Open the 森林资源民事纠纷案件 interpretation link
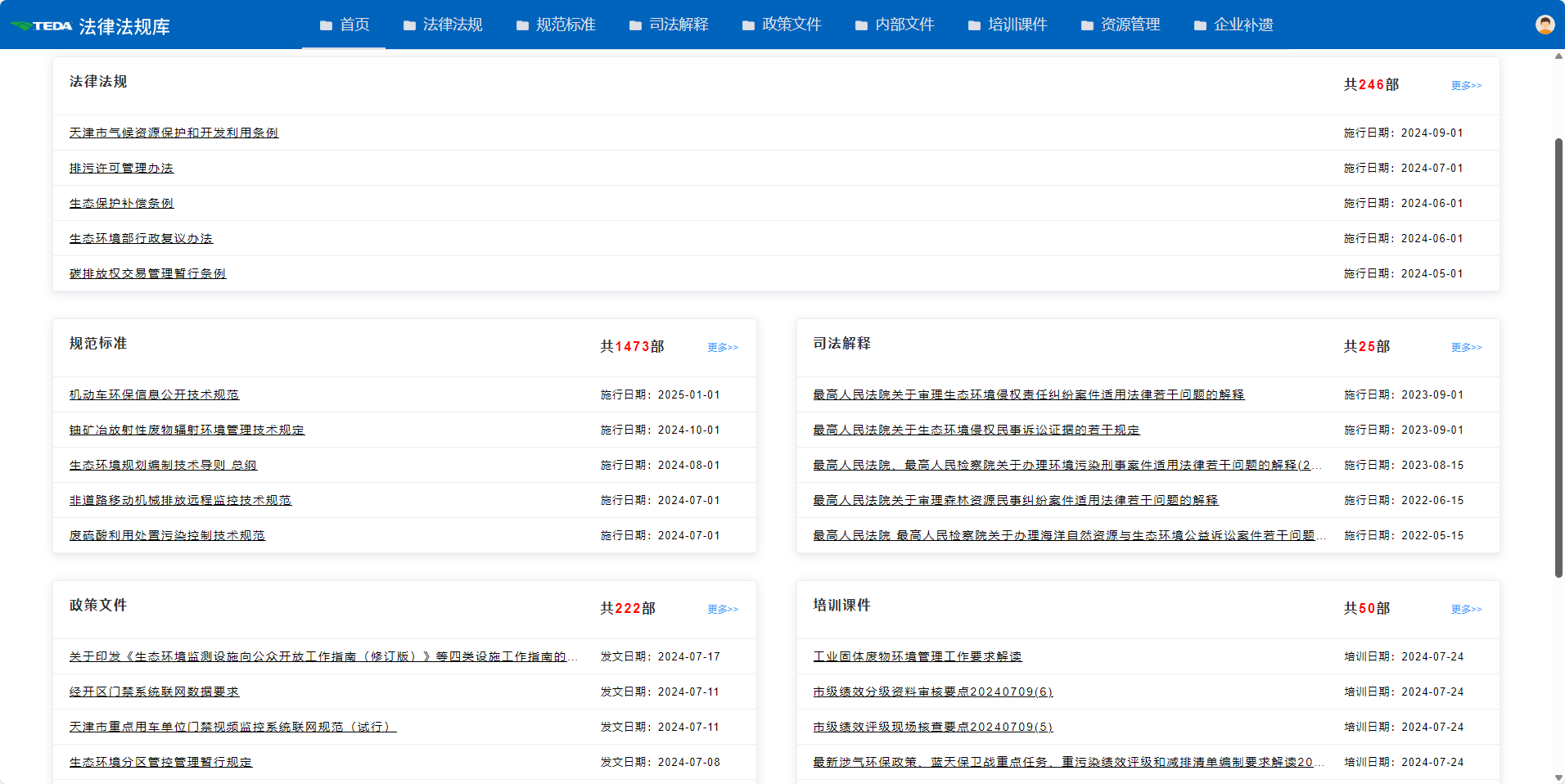 1015,500
